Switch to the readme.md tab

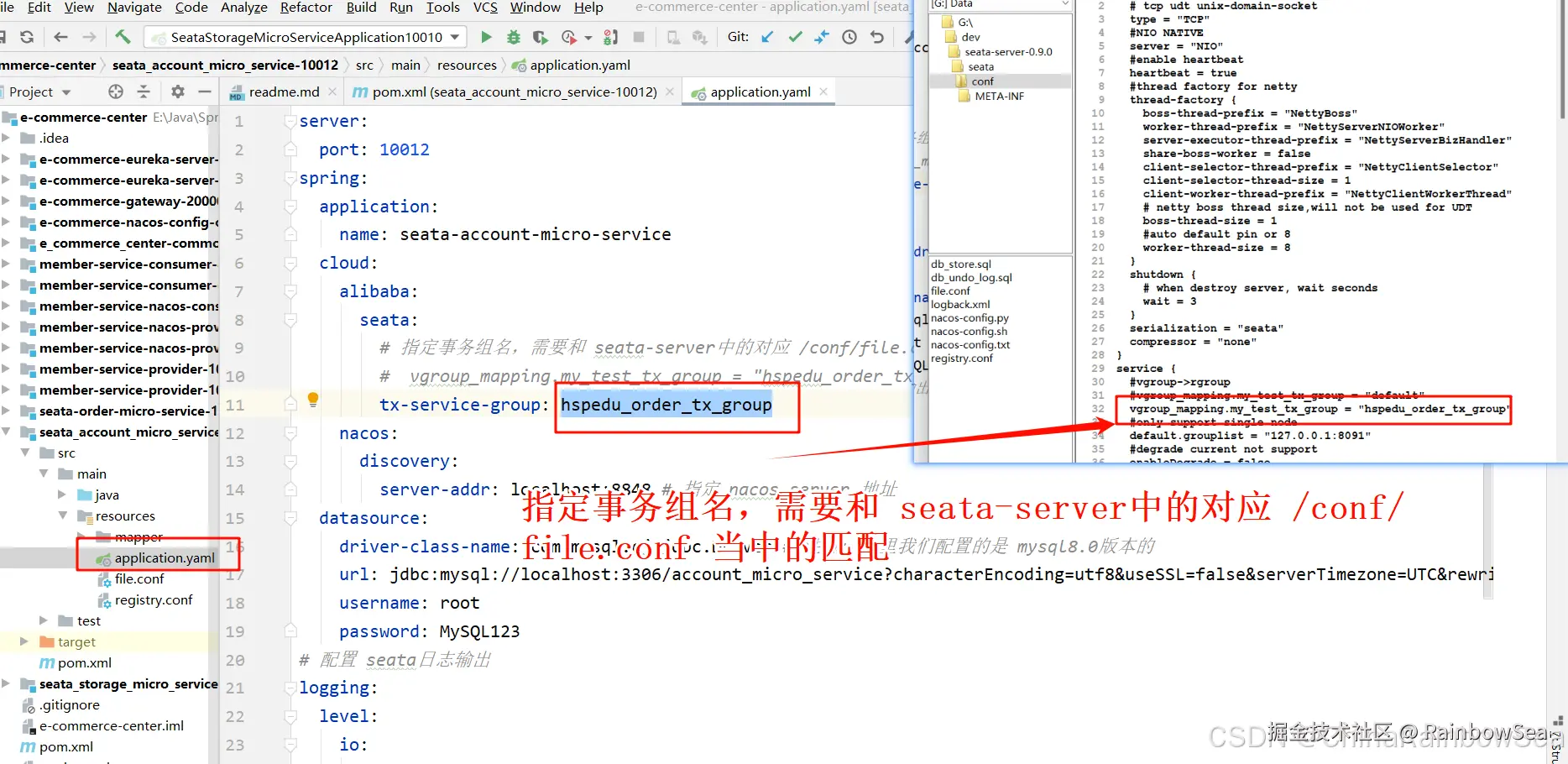[x=284, y=92]
